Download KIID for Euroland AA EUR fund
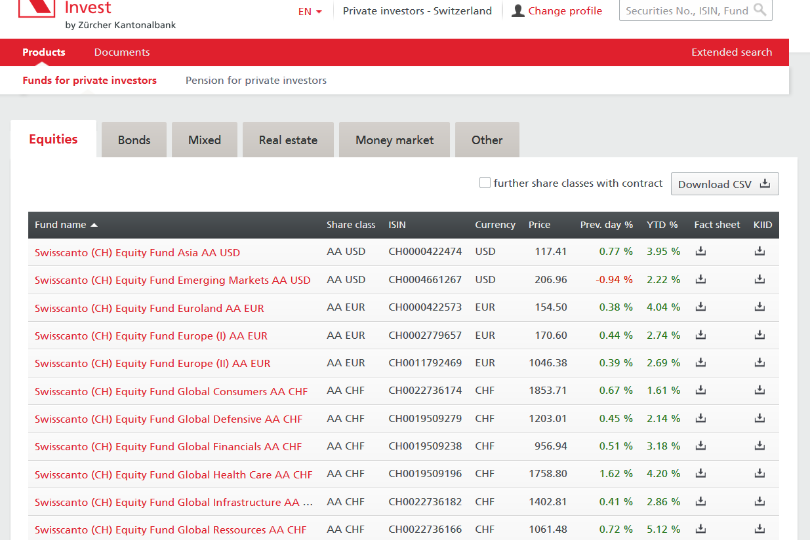810x540 pixels. 759,307
